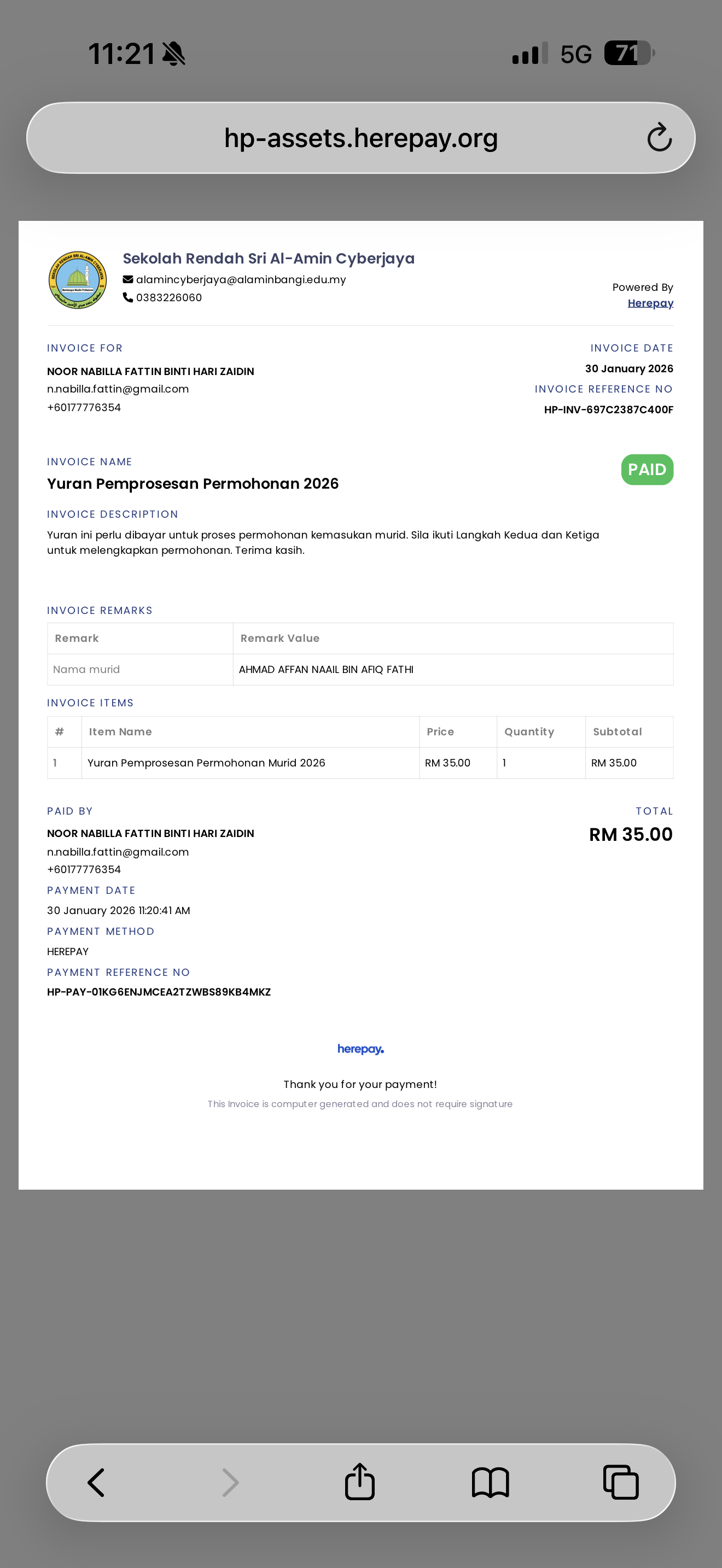Screen dimensions: 722x1568
Task: Show all tabs with overlapping squares icon
Action: [x=620, y=1482]
